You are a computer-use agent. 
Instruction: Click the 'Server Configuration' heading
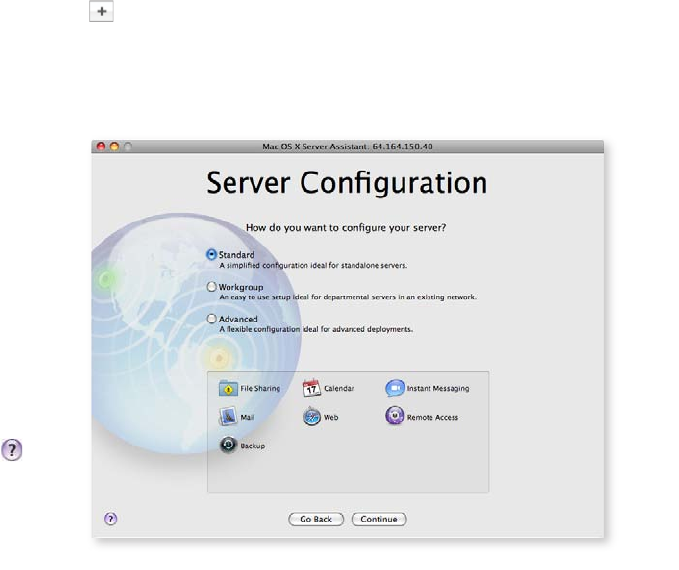347,183
